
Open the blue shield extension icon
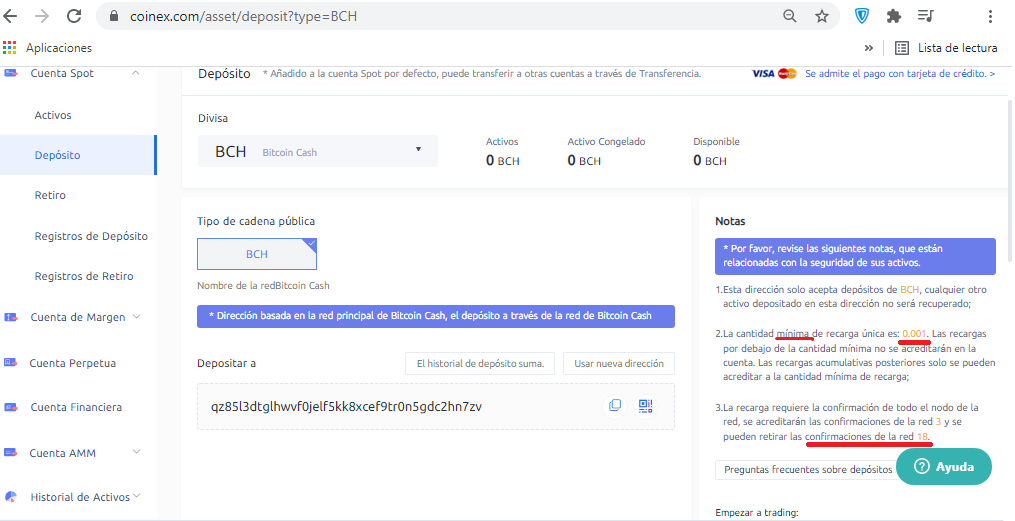tap(862, 17)
